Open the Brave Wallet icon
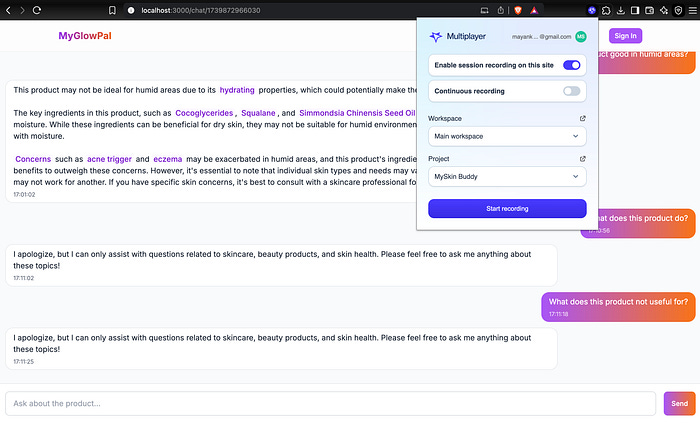 click(650, 10)
